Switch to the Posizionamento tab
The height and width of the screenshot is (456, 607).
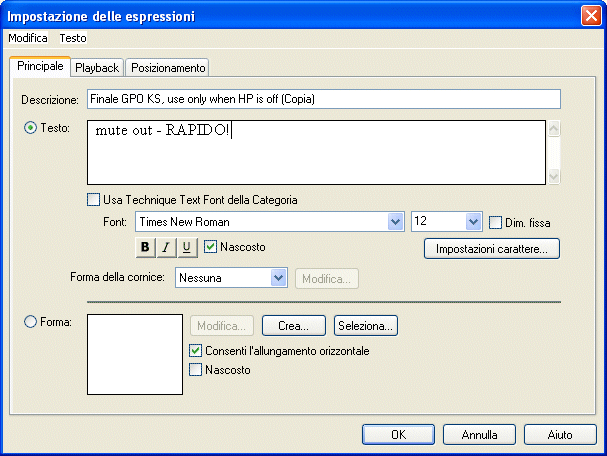point(168,68)
